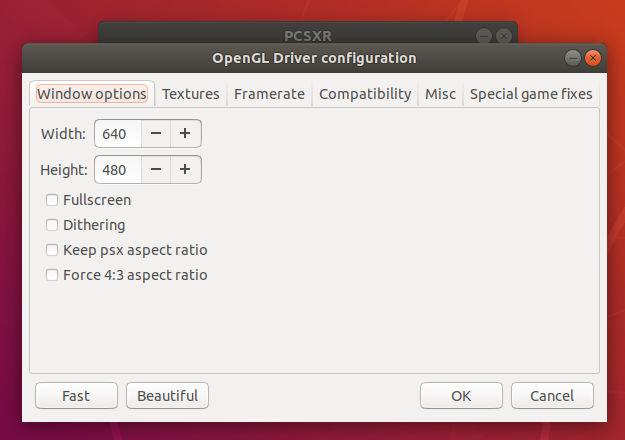This screenshot has height=440, width=625.
Task: Tick Force 4:3 aspect ratio
Action: 52,275
